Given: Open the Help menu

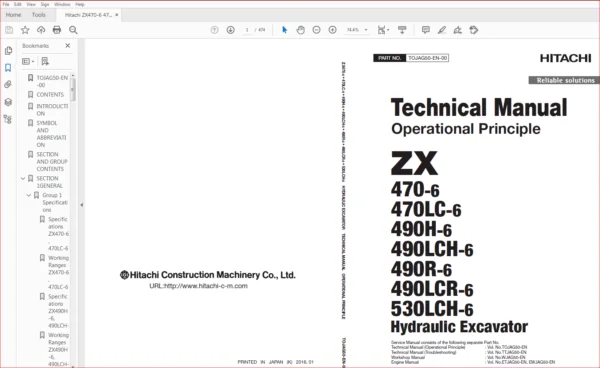Looking at the screenshot, I should click(80, 4).
